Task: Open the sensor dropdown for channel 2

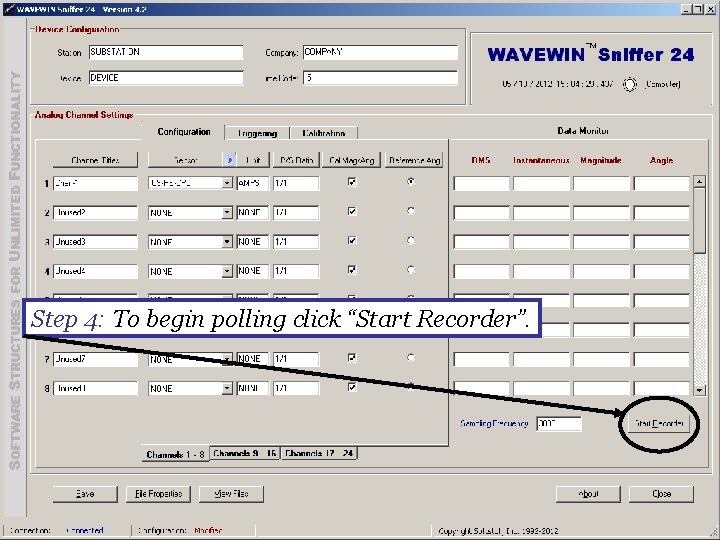Action: [227, 213]
